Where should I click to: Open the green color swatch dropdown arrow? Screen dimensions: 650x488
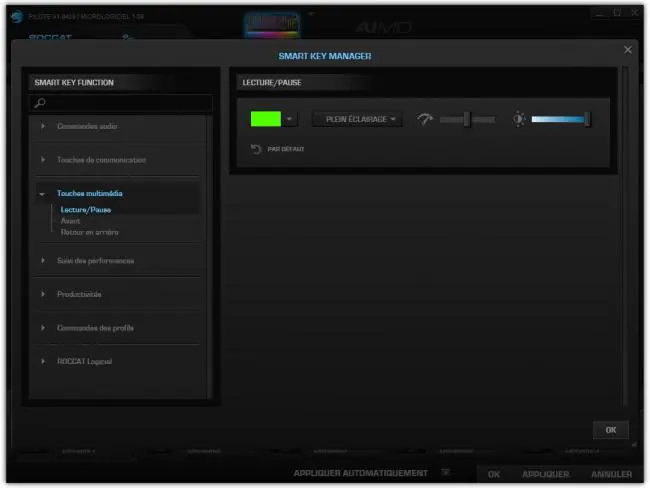(x=289, y=119)
